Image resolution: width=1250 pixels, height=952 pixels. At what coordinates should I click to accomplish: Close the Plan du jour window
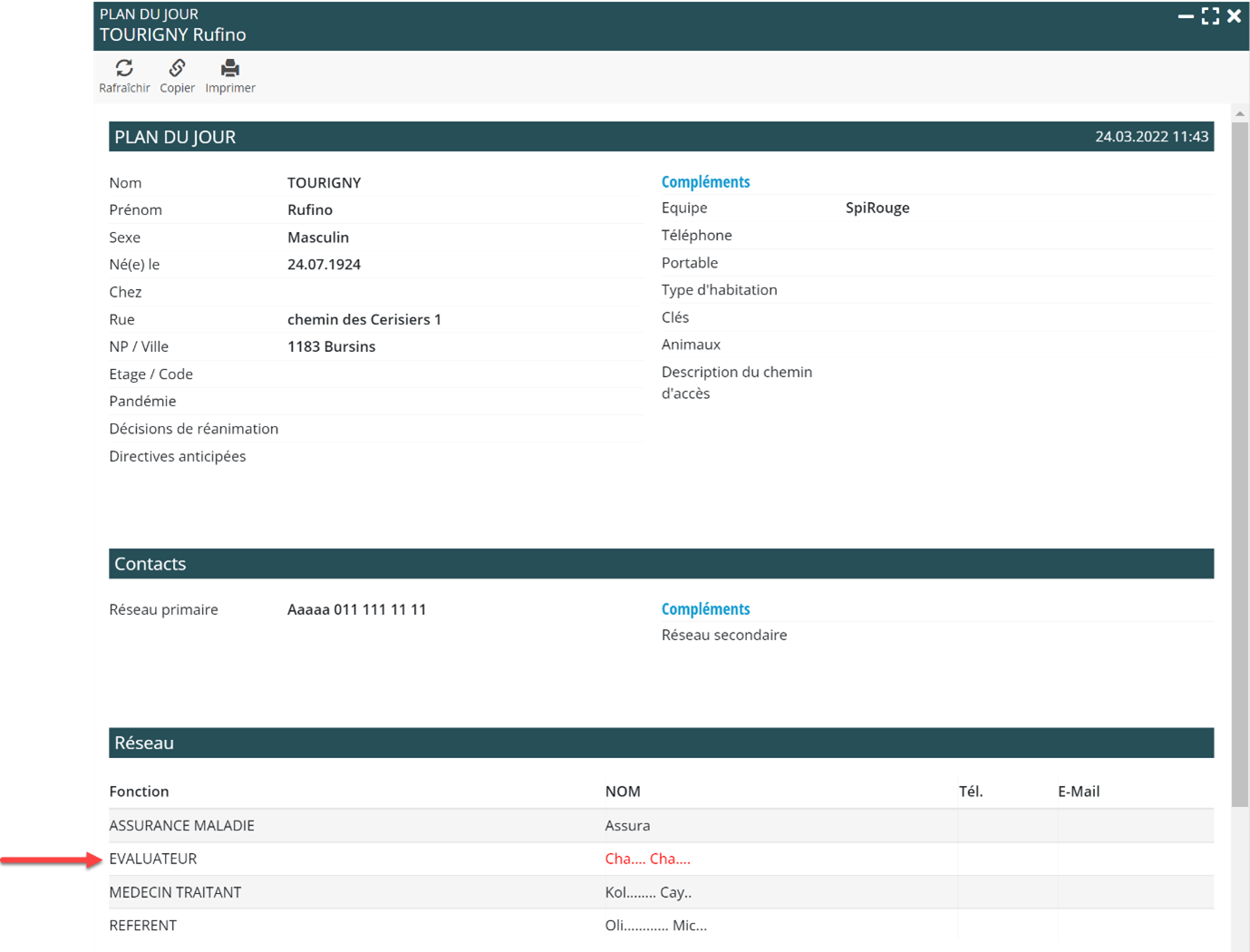1234,16
